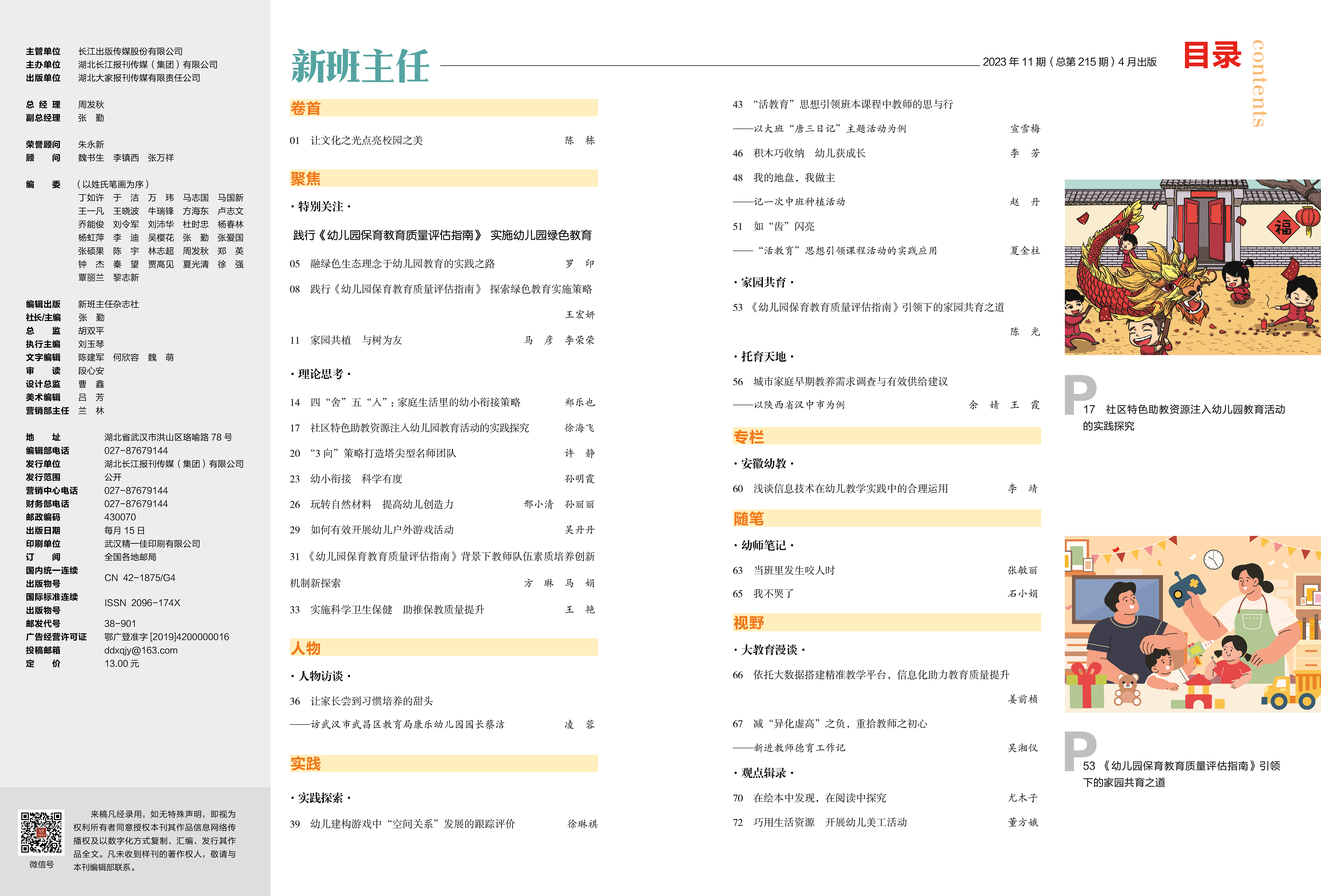This screenshot has height=896, width=1321.
Task: Select the 卷首 section header
Action: (306, 108)
